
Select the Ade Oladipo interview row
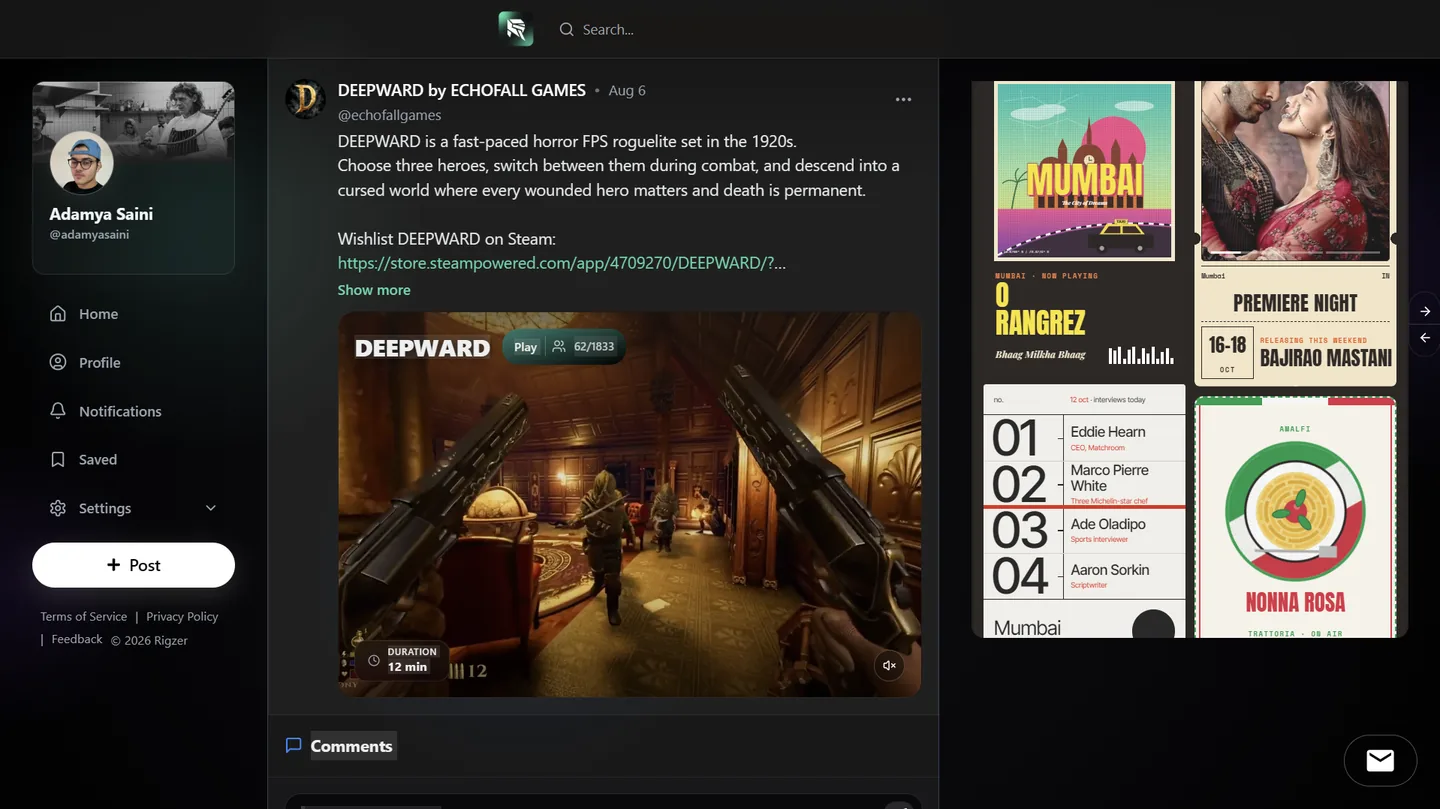[1084, 530]
